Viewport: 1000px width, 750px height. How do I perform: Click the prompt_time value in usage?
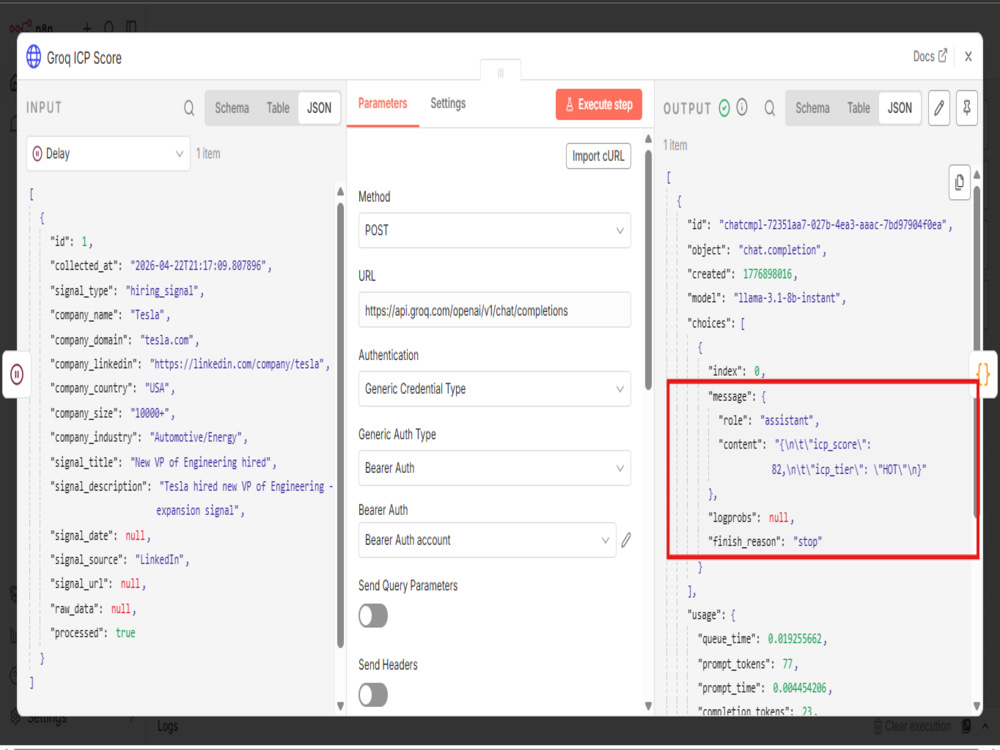[x=802, y=688]
